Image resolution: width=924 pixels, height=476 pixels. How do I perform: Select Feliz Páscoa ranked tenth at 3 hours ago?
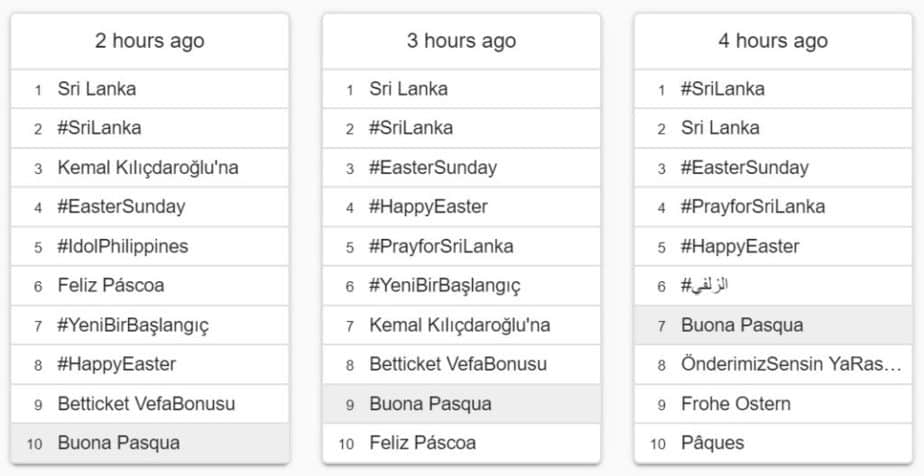[461, 443]
